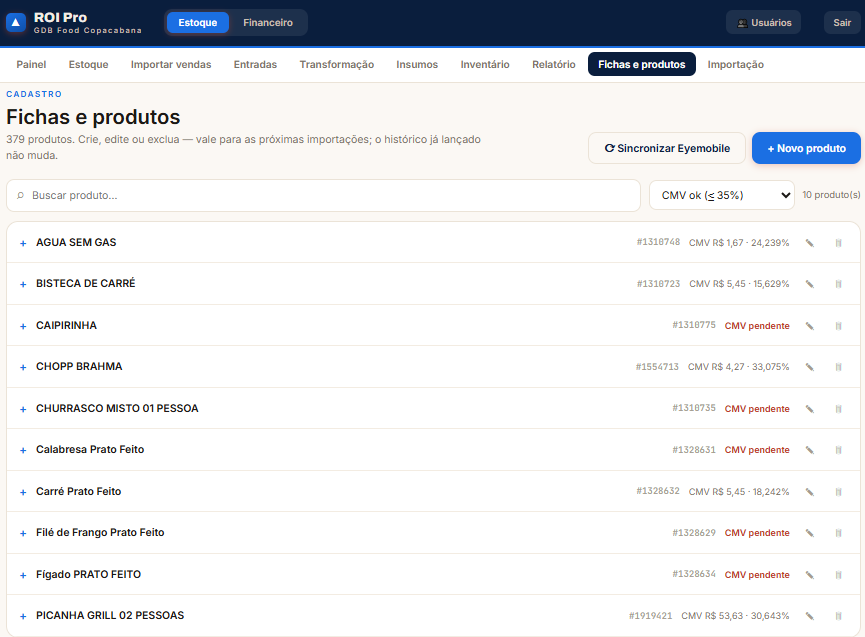Expand the Carré Prato Feito row

click(x=23, y=493)
